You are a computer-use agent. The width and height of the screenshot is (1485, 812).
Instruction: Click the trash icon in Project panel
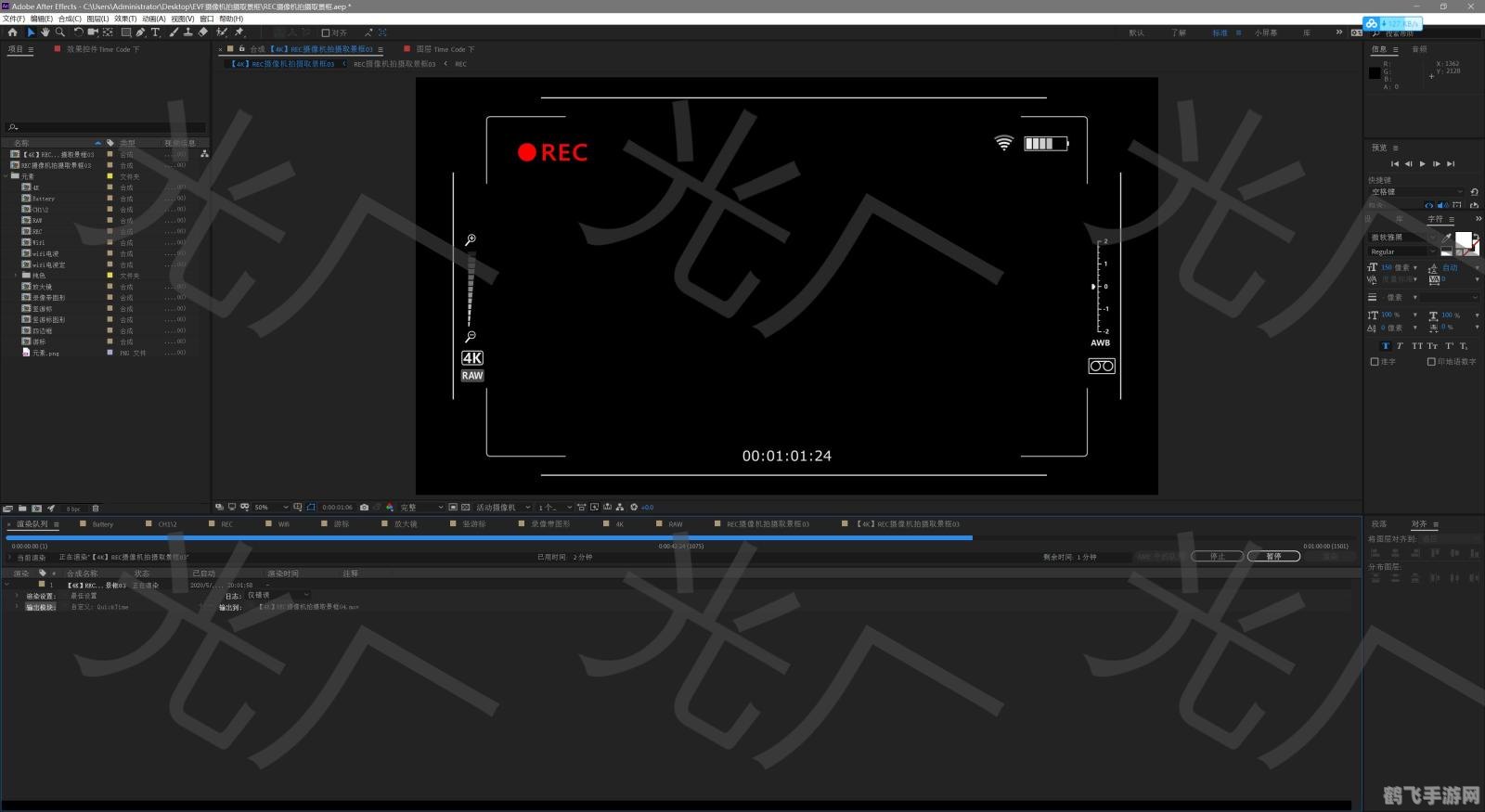96,509
